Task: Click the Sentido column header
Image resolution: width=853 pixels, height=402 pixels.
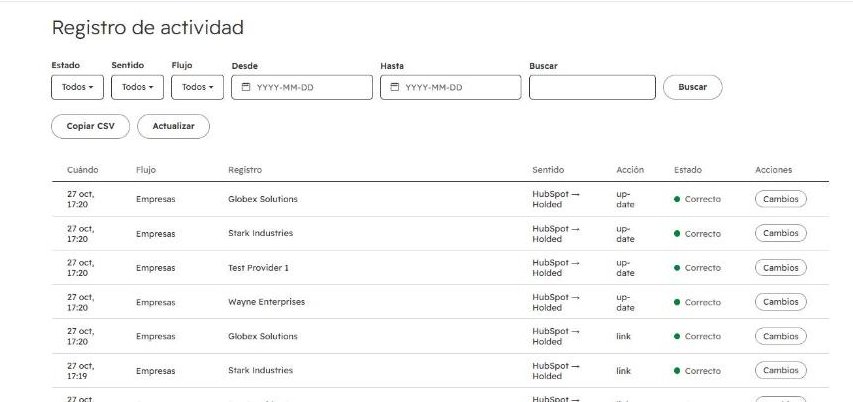Action: (x=548, y=170)
